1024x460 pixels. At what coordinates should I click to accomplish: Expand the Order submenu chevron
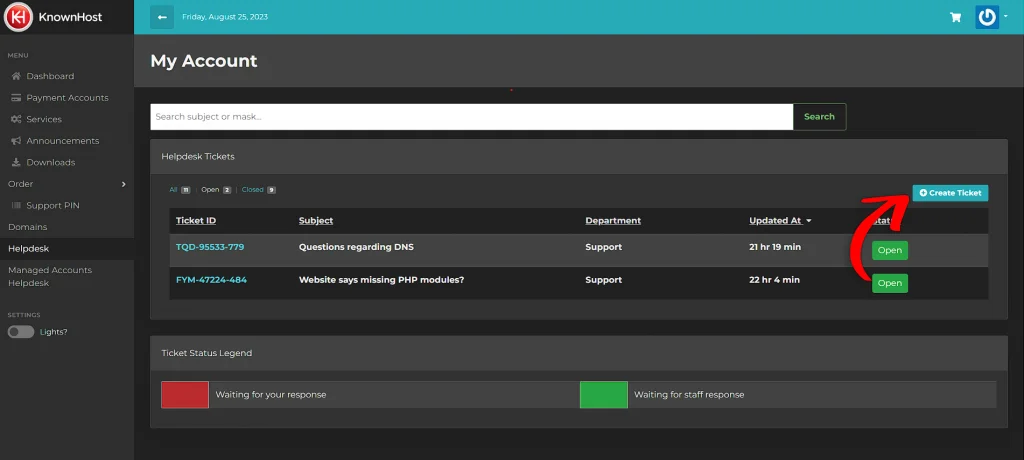tap(123, 184)
